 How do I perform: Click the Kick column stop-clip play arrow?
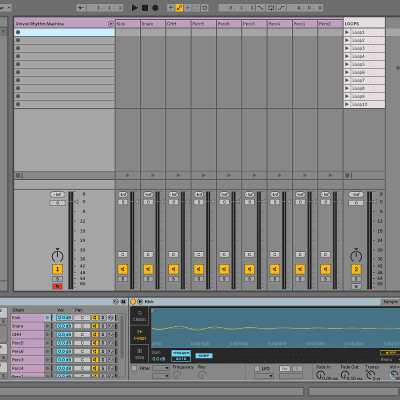[x=128, y=175]
